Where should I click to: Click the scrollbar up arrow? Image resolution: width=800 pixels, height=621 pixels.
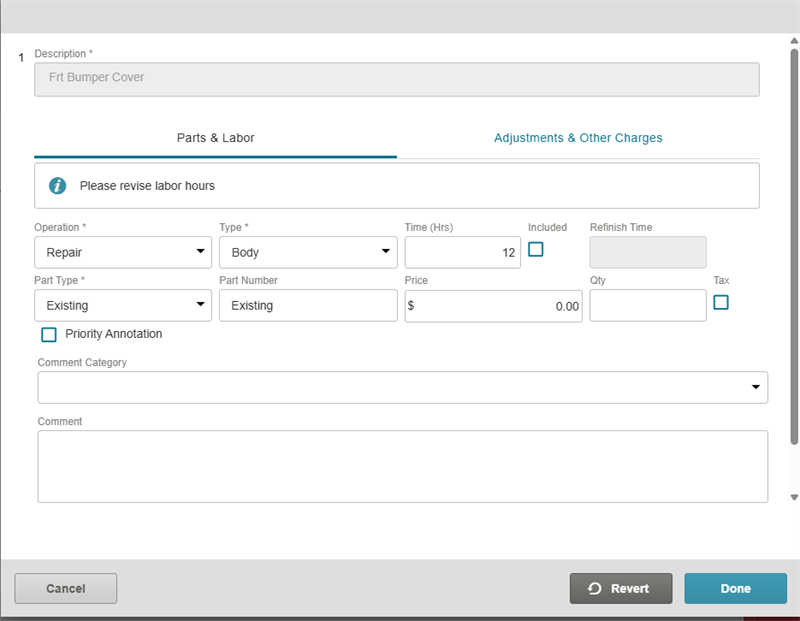tap(794, 41)
